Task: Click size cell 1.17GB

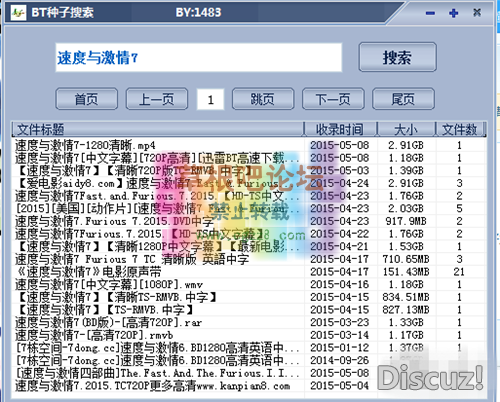Action: 406,335
